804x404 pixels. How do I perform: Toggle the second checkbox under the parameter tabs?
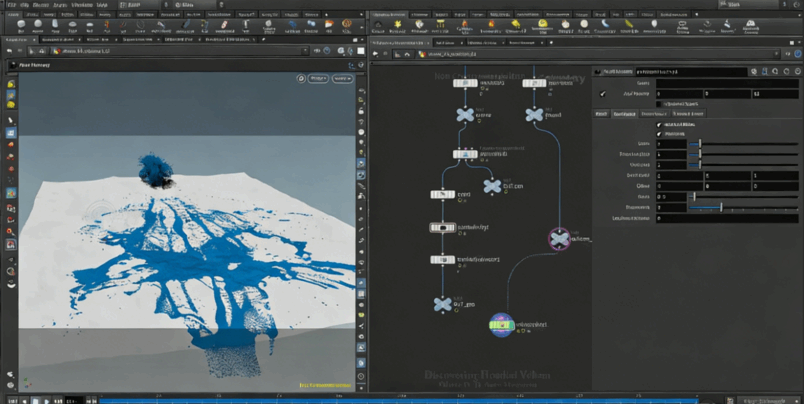coord(659,134)
